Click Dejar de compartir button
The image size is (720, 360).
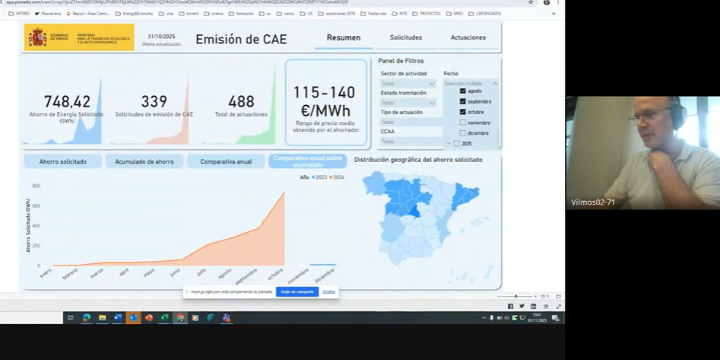pyautogui.click(x=297, y=292)
